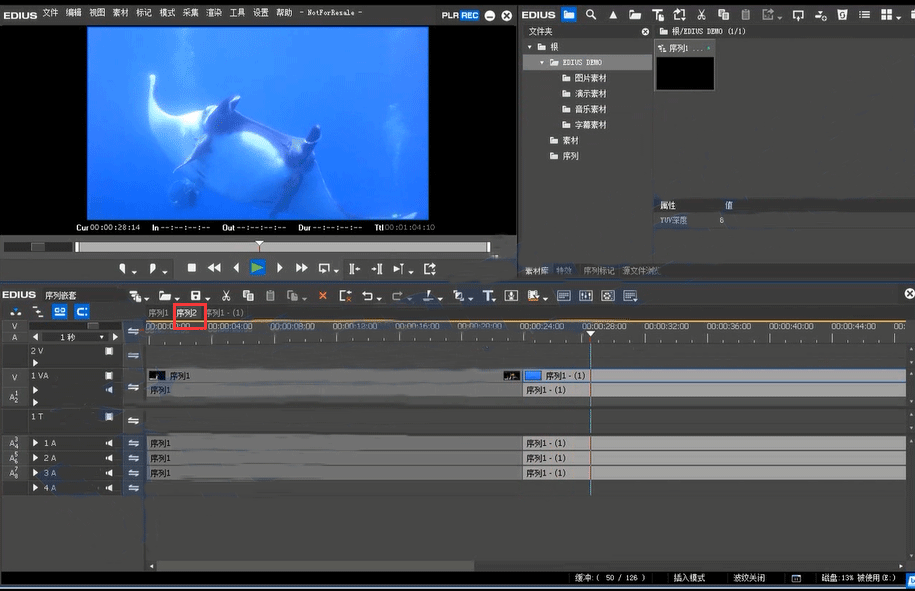Expand the 1VA track header
Viewport: 915px width, 591px height.
click(35, 390)
